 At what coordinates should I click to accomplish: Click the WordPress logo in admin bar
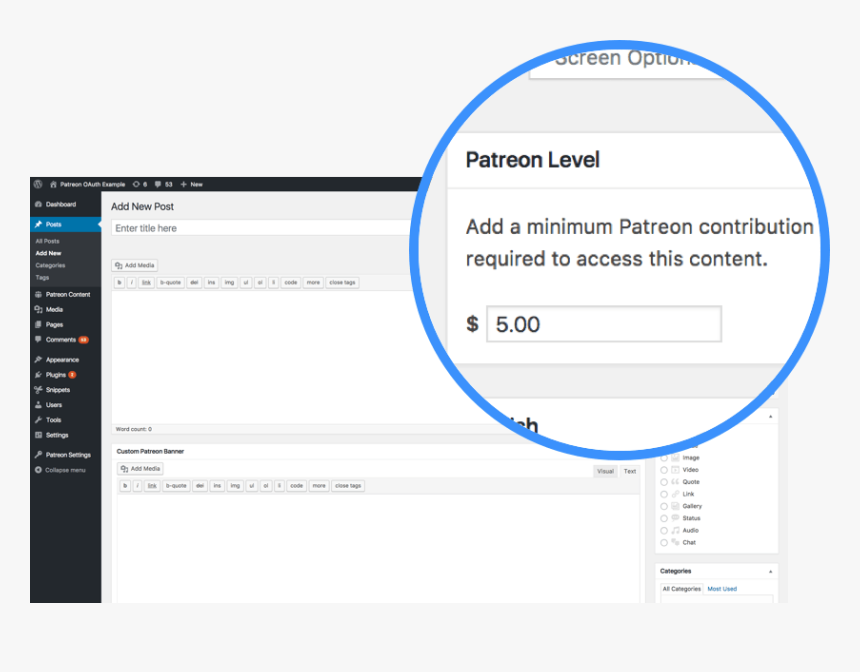(37, 184)
